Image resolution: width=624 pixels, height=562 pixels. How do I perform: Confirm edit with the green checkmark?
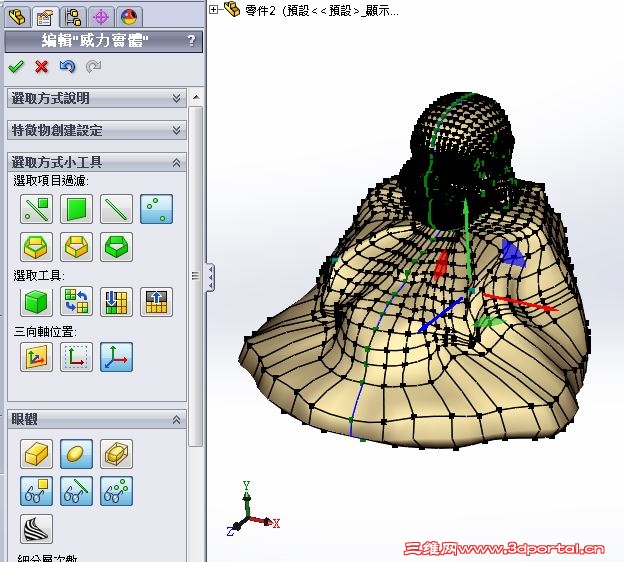16,66
